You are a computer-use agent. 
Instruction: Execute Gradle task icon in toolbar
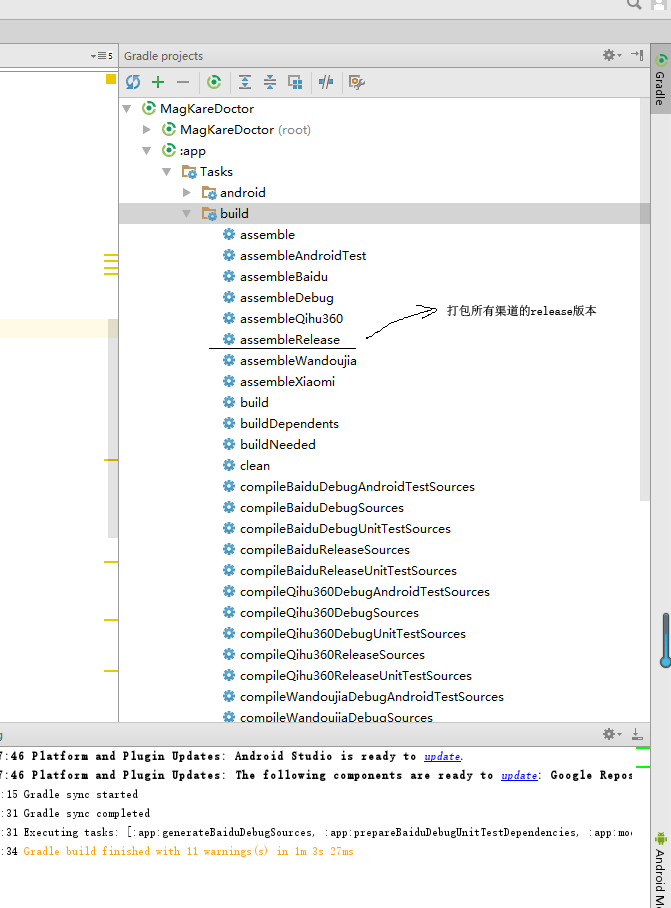[x=214, y=82]
